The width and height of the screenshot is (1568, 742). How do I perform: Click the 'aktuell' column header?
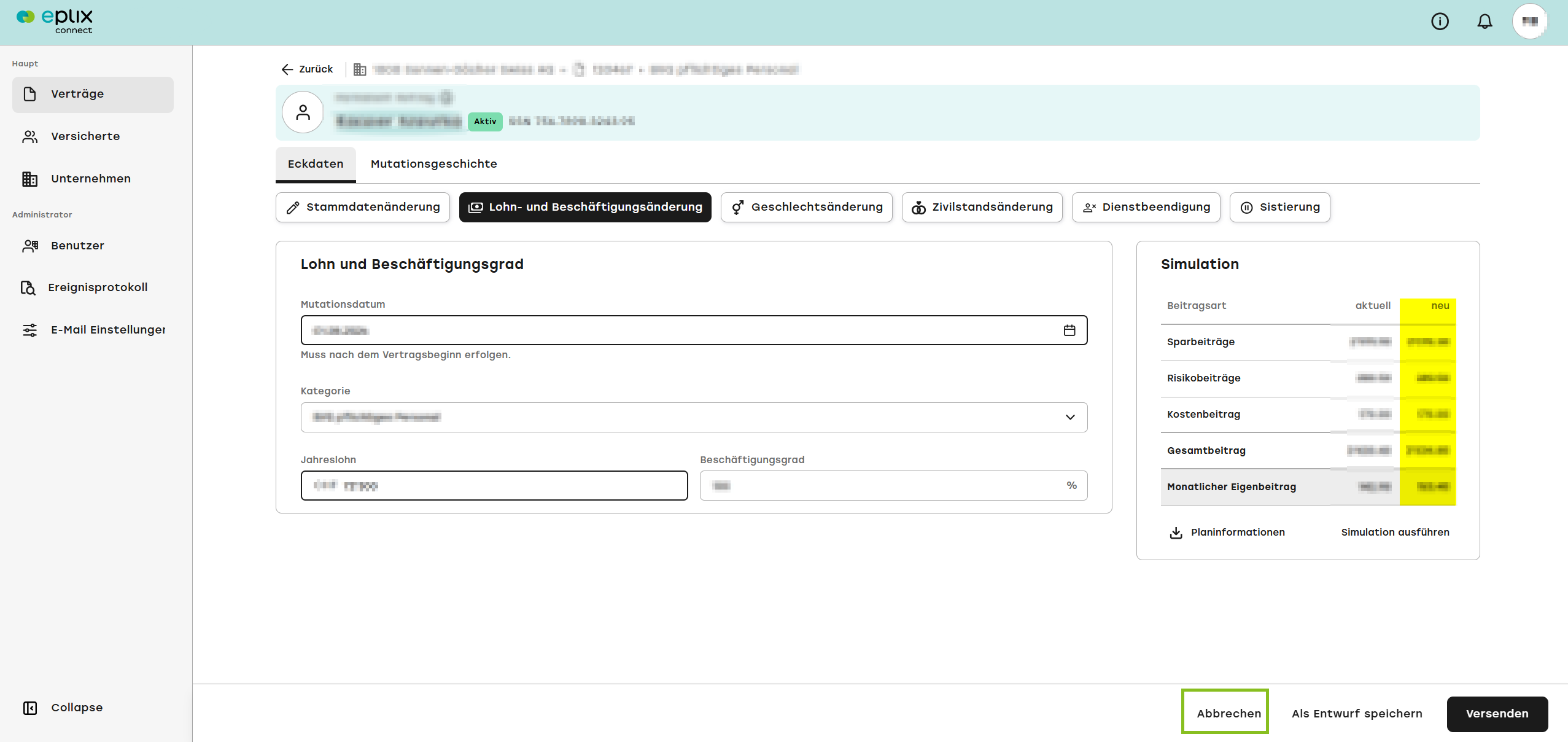[1373, 306]
